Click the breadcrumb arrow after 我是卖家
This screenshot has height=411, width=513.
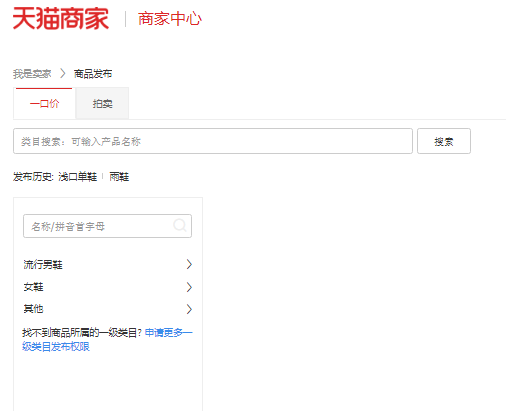[63, 74]
